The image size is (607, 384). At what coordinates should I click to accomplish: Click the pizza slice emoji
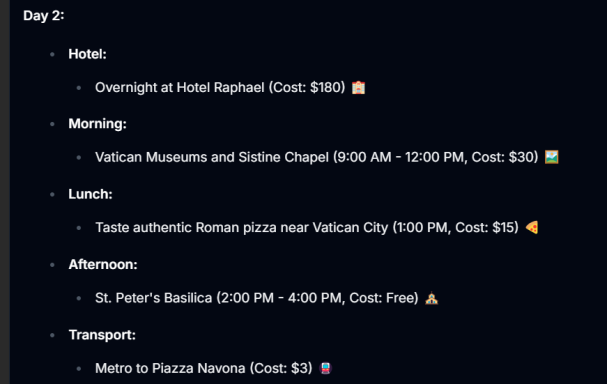pyautogui.click(x=532, y=228)
